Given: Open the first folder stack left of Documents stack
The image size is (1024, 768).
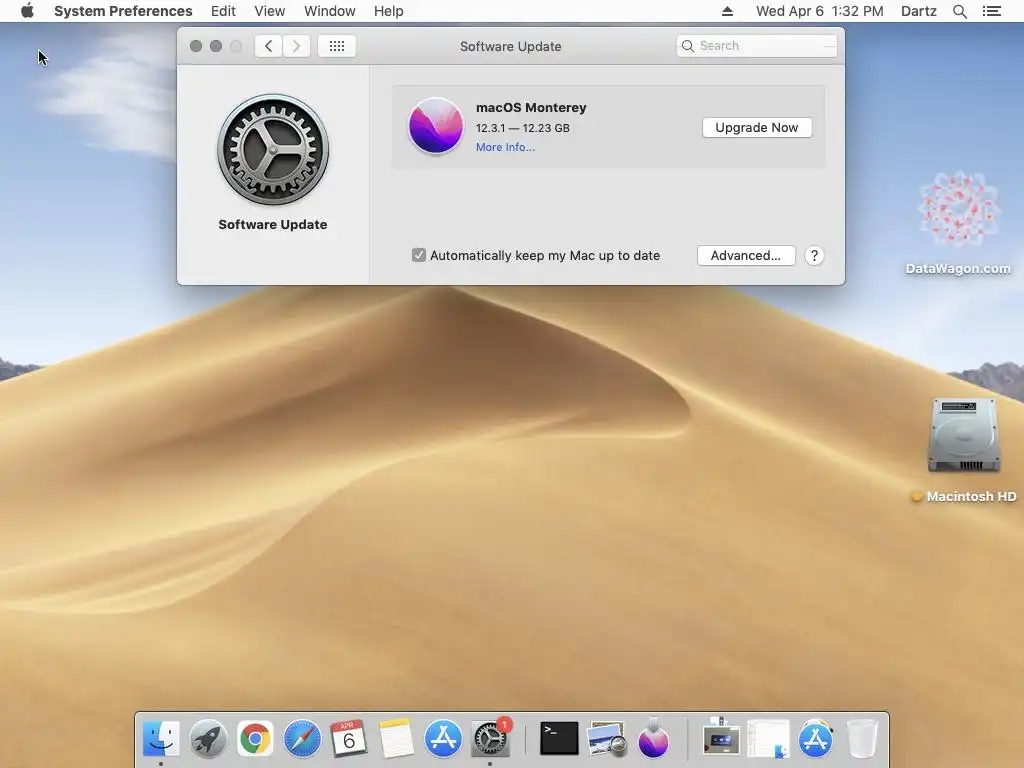Looking at the screenshot, I should [721, 739].
